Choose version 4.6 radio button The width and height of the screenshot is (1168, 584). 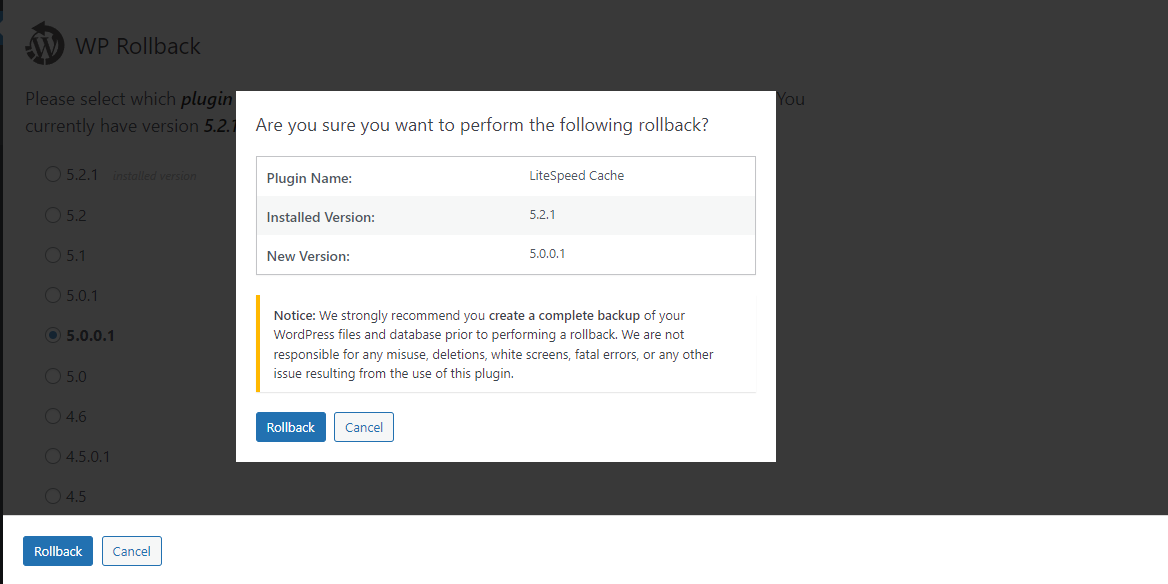click(x=53, y=416)
